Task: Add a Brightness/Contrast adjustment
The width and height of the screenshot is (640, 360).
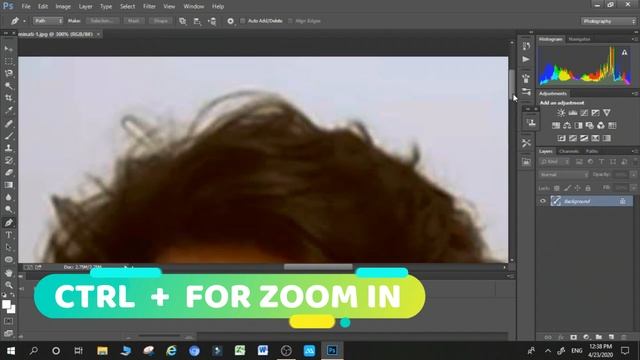Action: (x=561, y=113)
